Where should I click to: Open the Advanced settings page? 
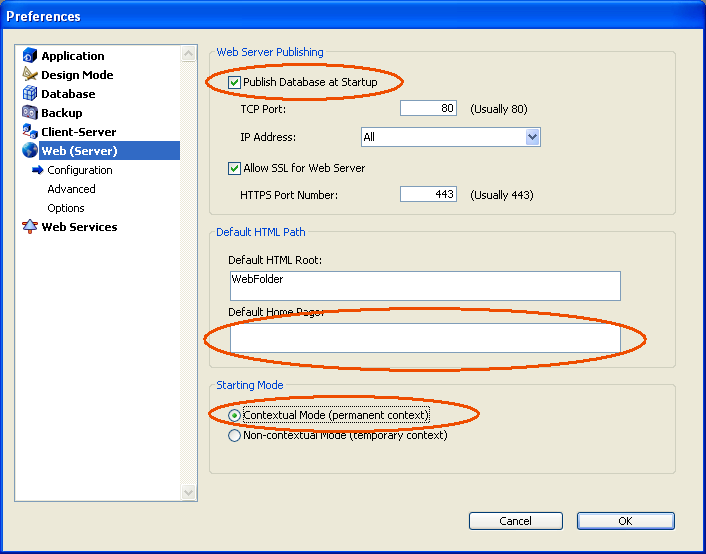pyautogui.click(x=71, y=189)
